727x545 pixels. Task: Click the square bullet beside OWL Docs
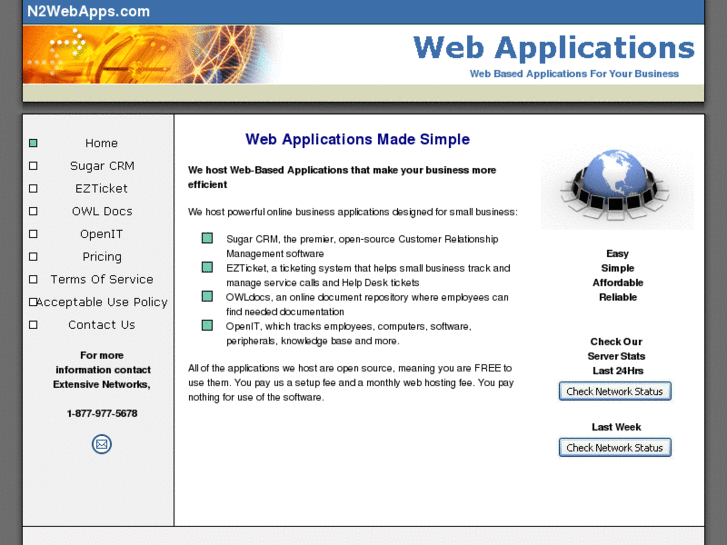(x=33, y=211)
